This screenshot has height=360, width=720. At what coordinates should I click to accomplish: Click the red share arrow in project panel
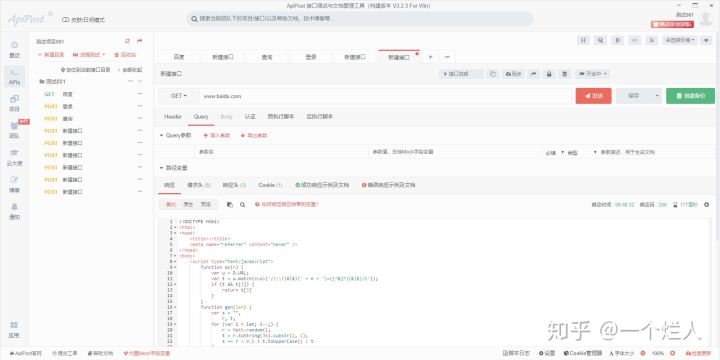[x=140, y=41]
